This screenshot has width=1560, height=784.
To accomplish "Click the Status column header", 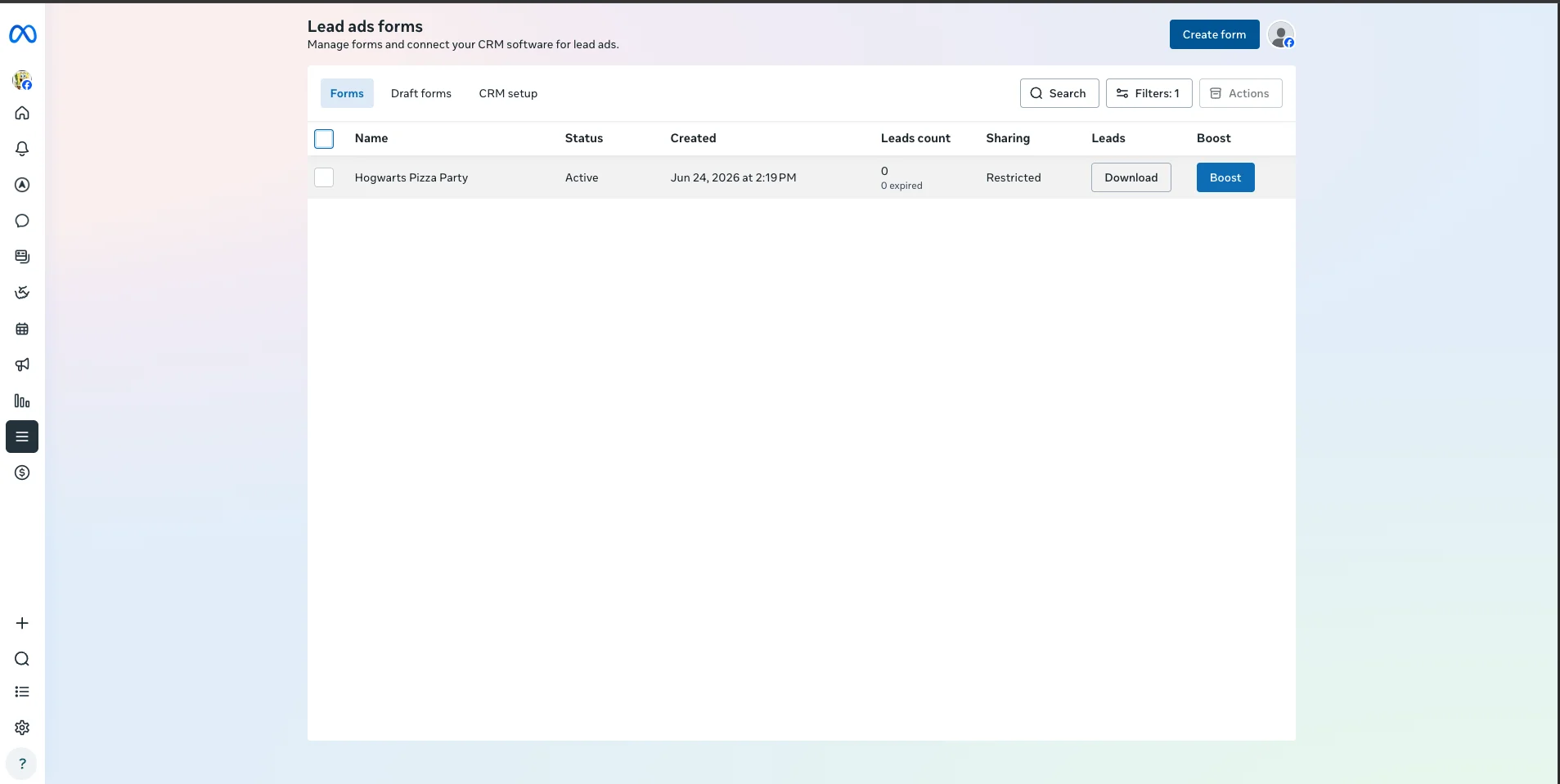I will [x=584, y=138].
